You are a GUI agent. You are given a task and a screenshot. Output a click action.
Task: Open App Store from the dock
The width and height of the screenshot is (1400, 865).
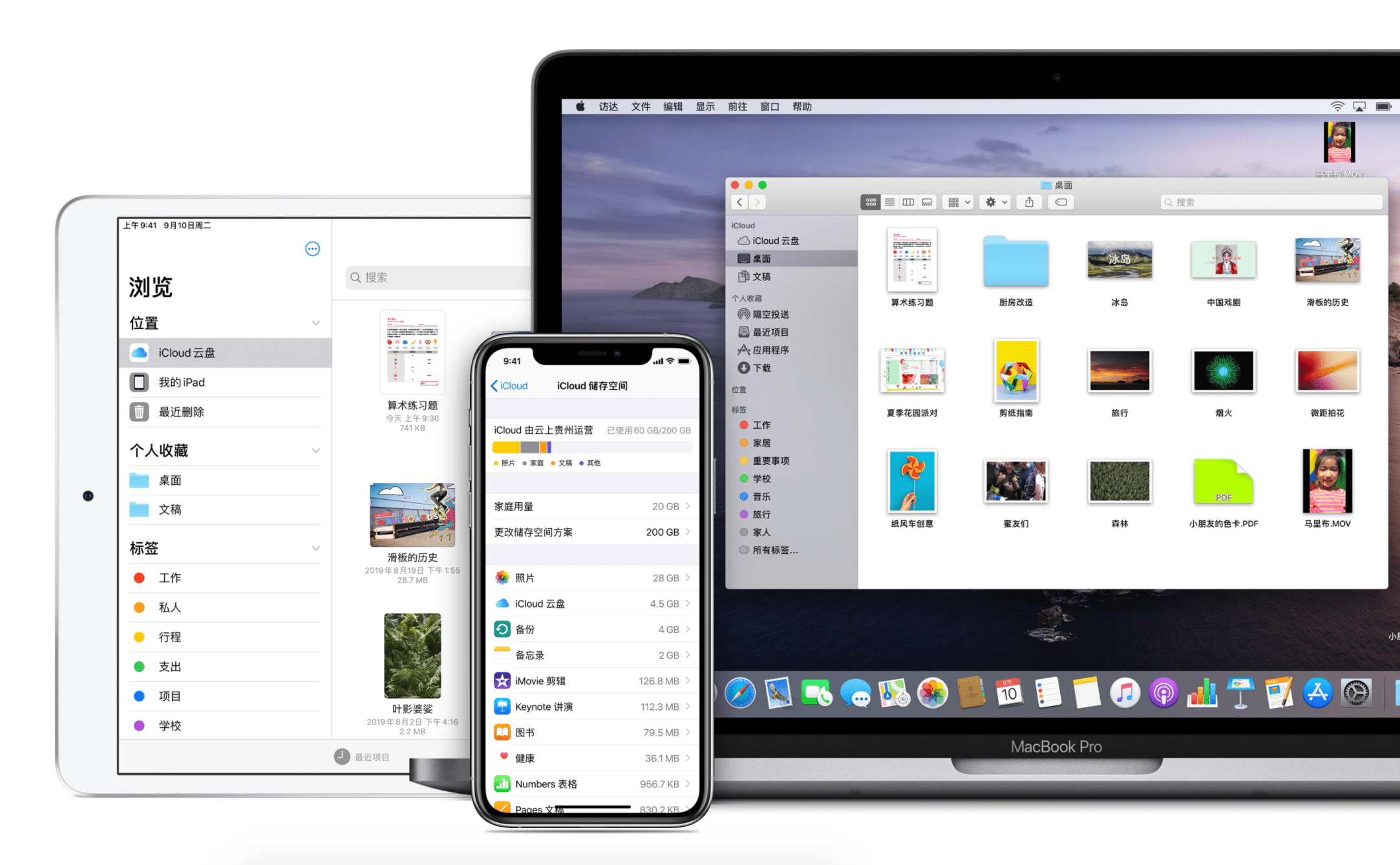[x=1318, y=694]
